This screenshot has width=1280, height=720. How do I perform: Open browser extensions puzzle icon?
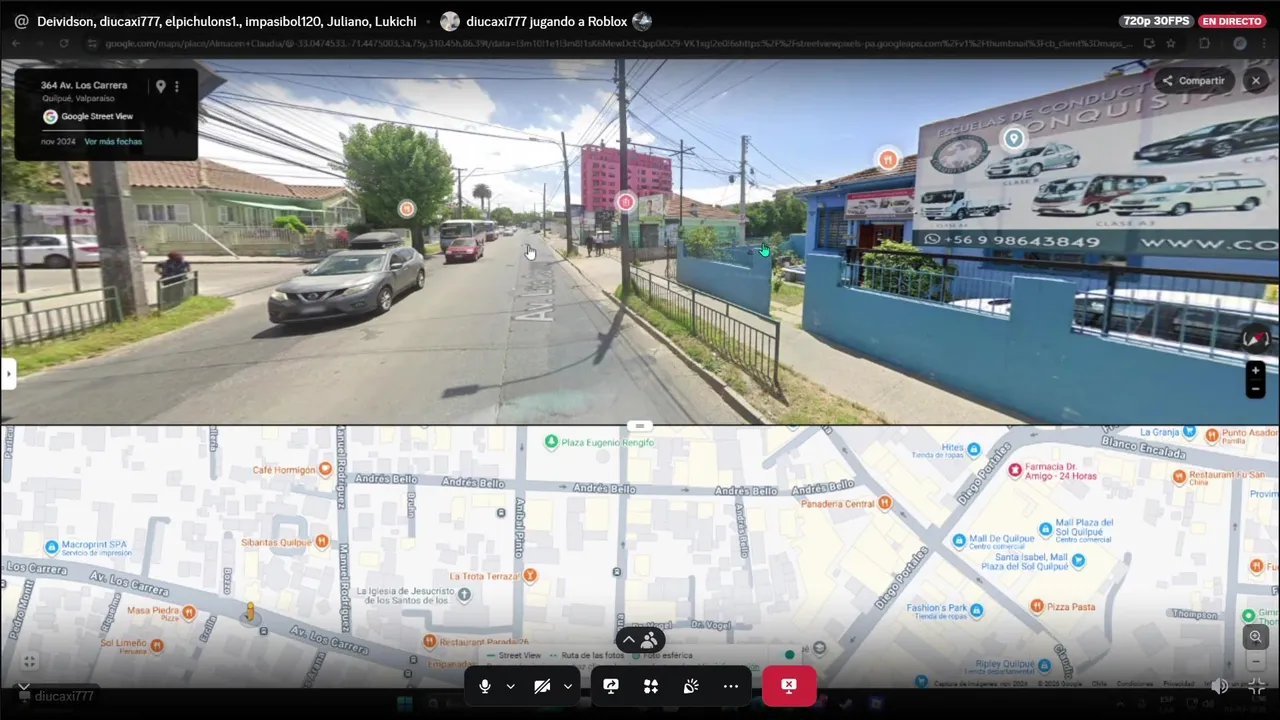pos(1204,44)
